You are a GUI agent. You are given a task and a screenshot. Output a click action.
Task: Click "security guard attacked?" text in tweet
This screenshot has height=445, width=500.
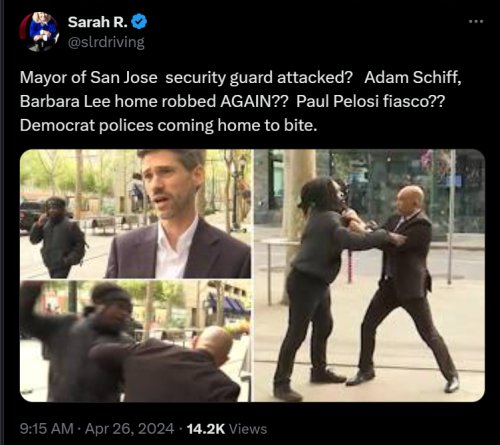point(259,77)
